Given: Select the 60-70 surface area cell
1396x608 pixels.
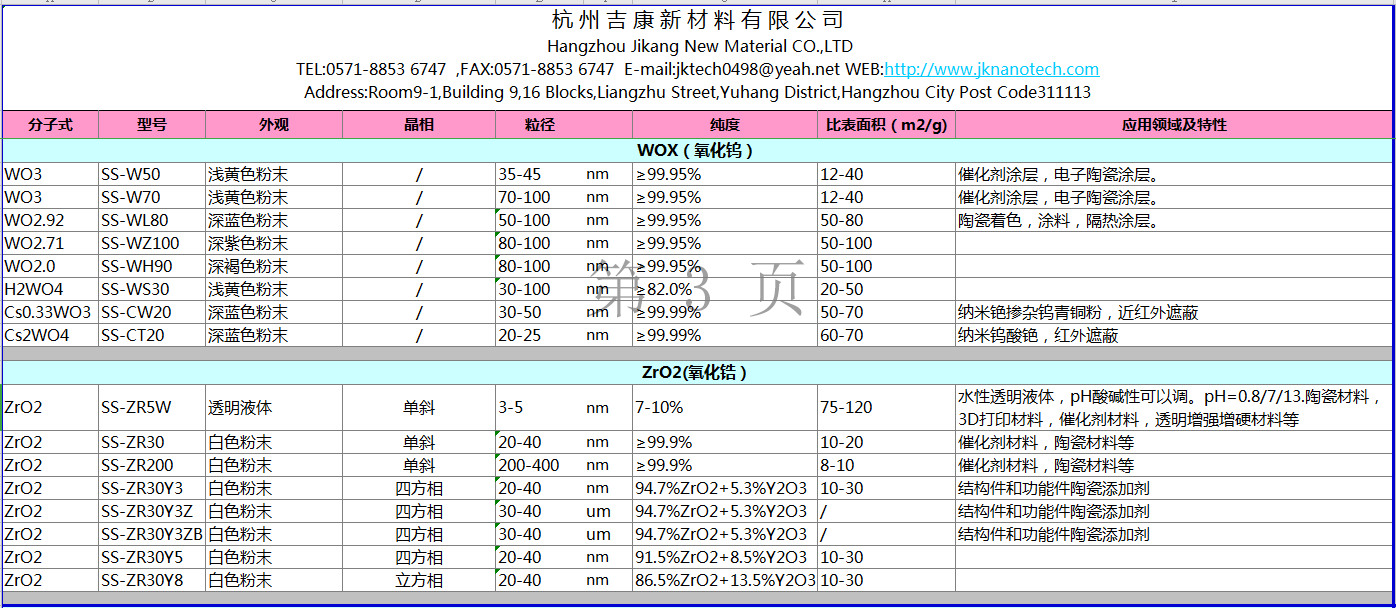Looking at the screenshot, I should point(886,335).
